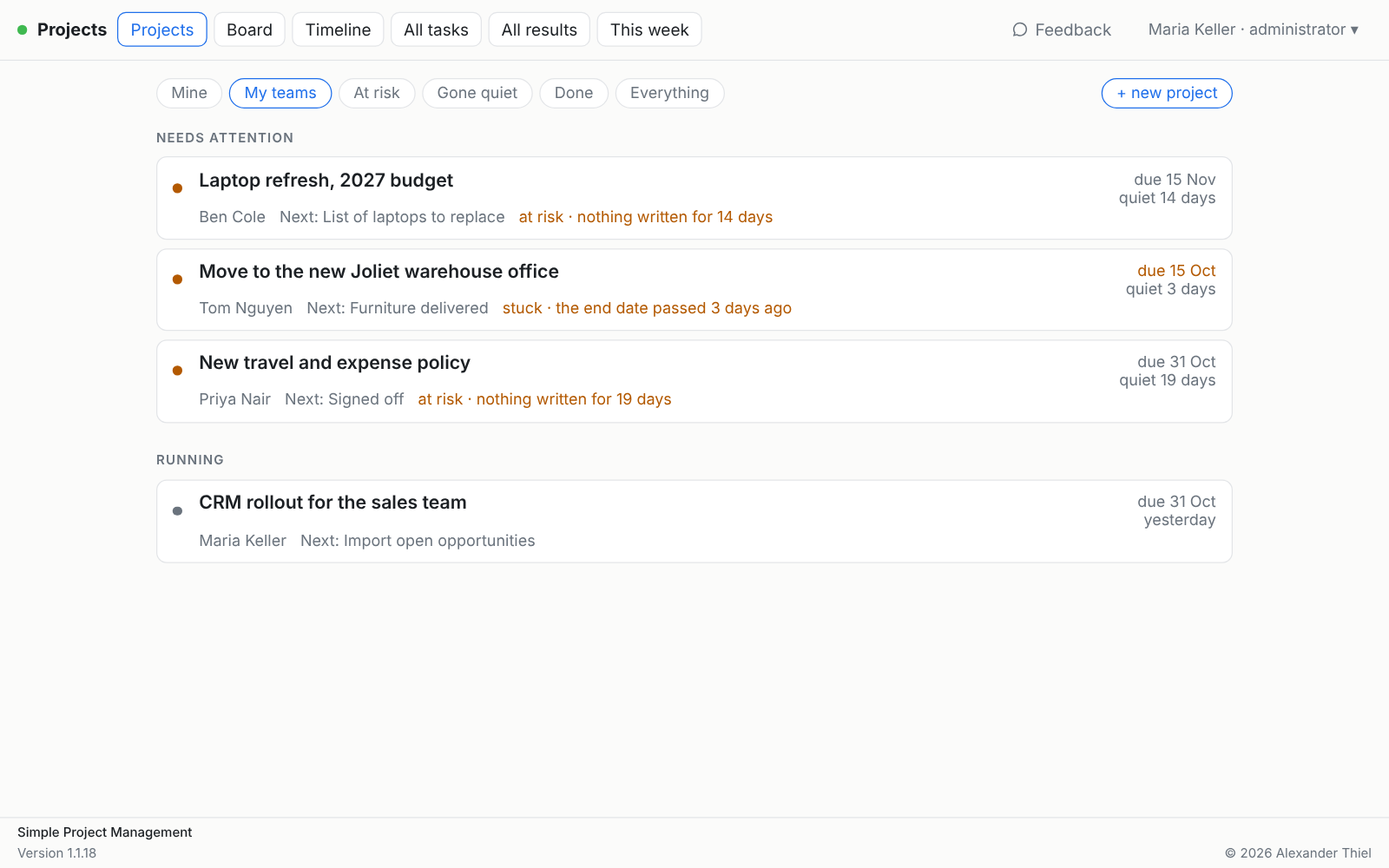1389x868 pixels.
Task: Click 'Next: Import open opportunities'
Action: point(418,541)
